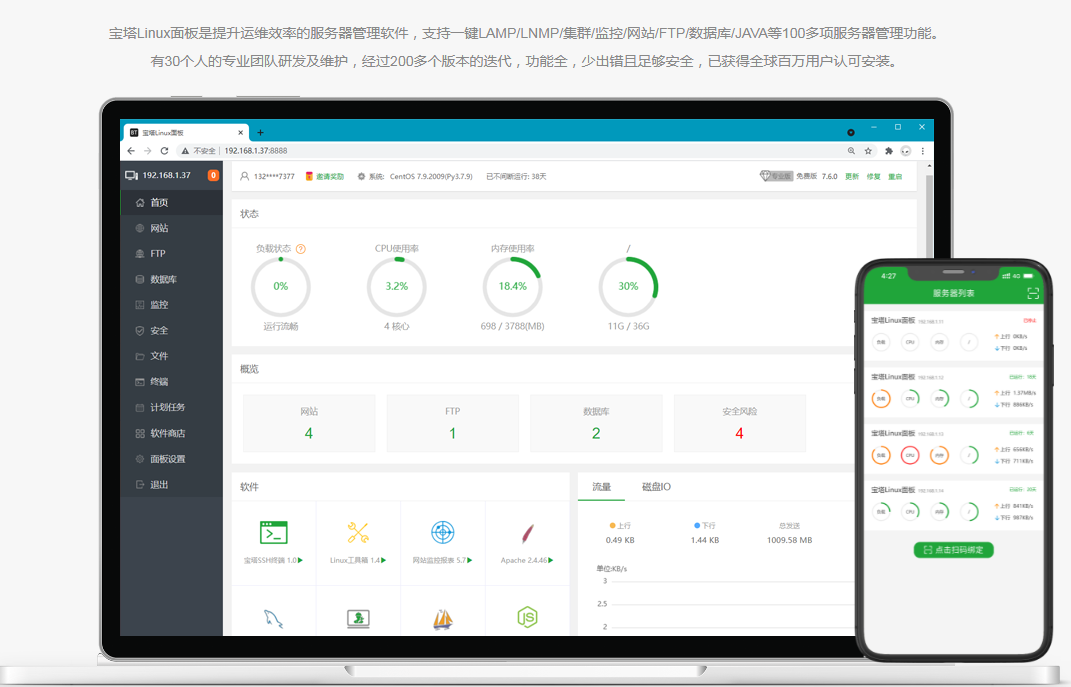Bookmark the page with the star icon

click(x=868, y=151)
